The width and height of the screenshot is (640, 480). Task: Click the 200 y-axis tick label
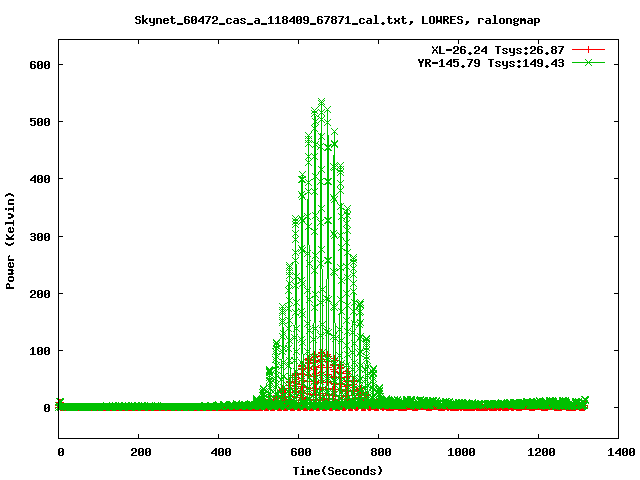pyautogui.click(x=40, y=294)
